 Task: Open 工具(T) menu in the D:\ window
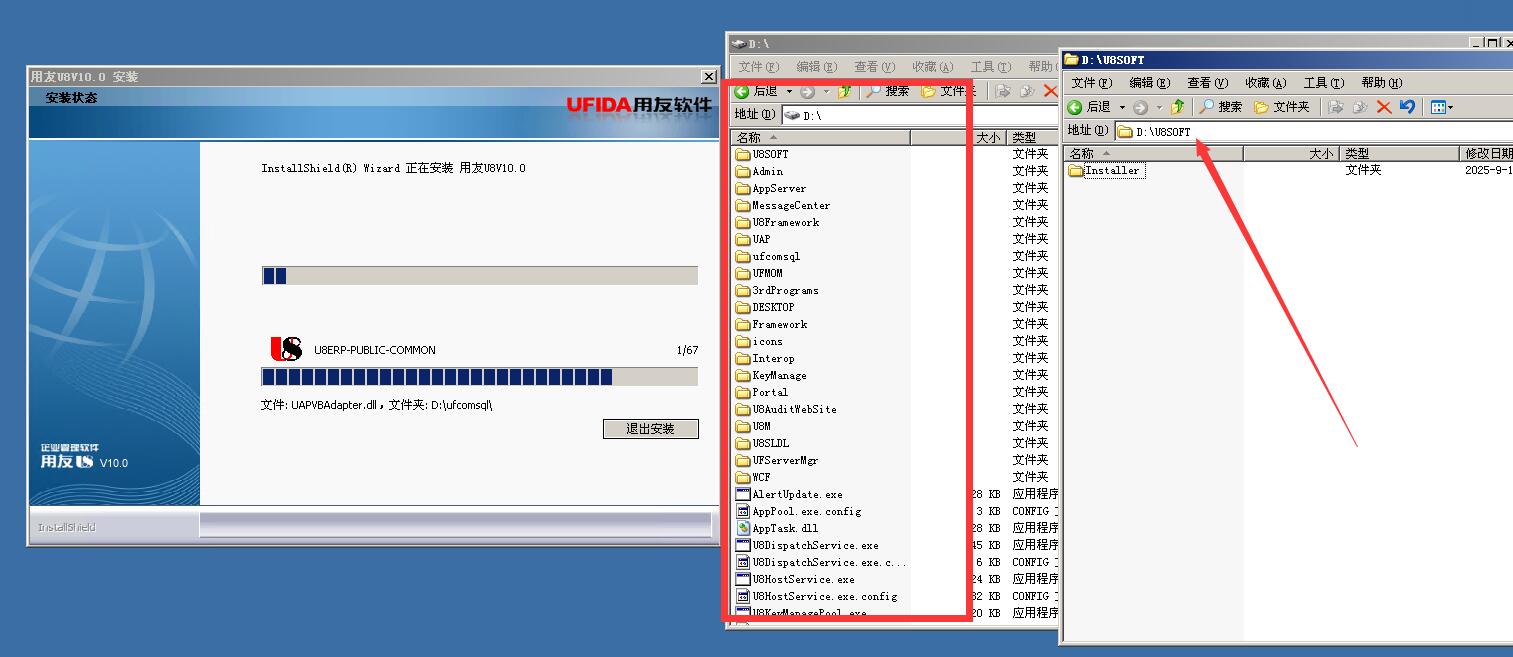click(x=990, y=67)
